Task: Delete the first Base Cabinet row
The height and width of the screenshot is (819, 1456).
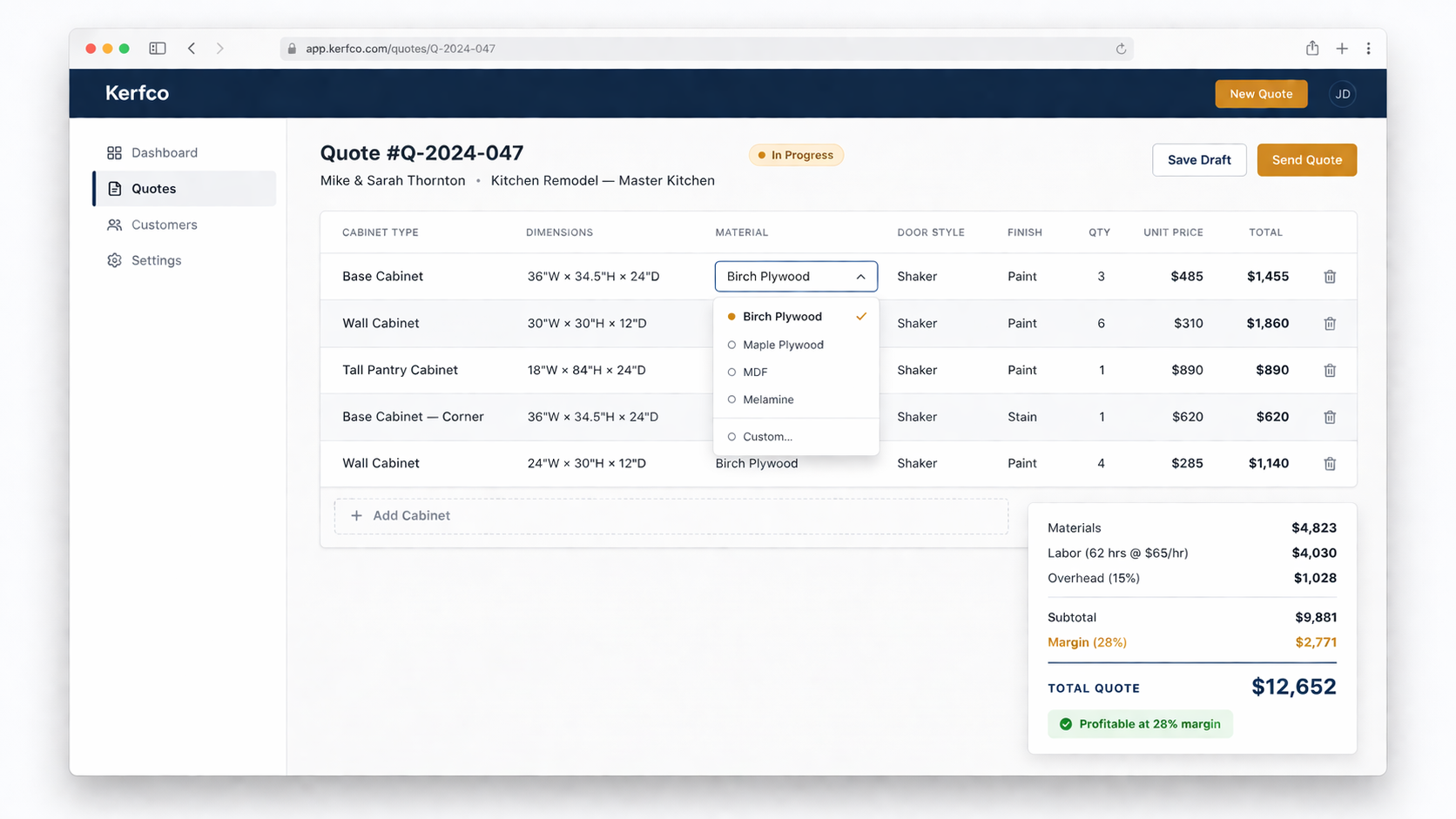Action: 1330,276
